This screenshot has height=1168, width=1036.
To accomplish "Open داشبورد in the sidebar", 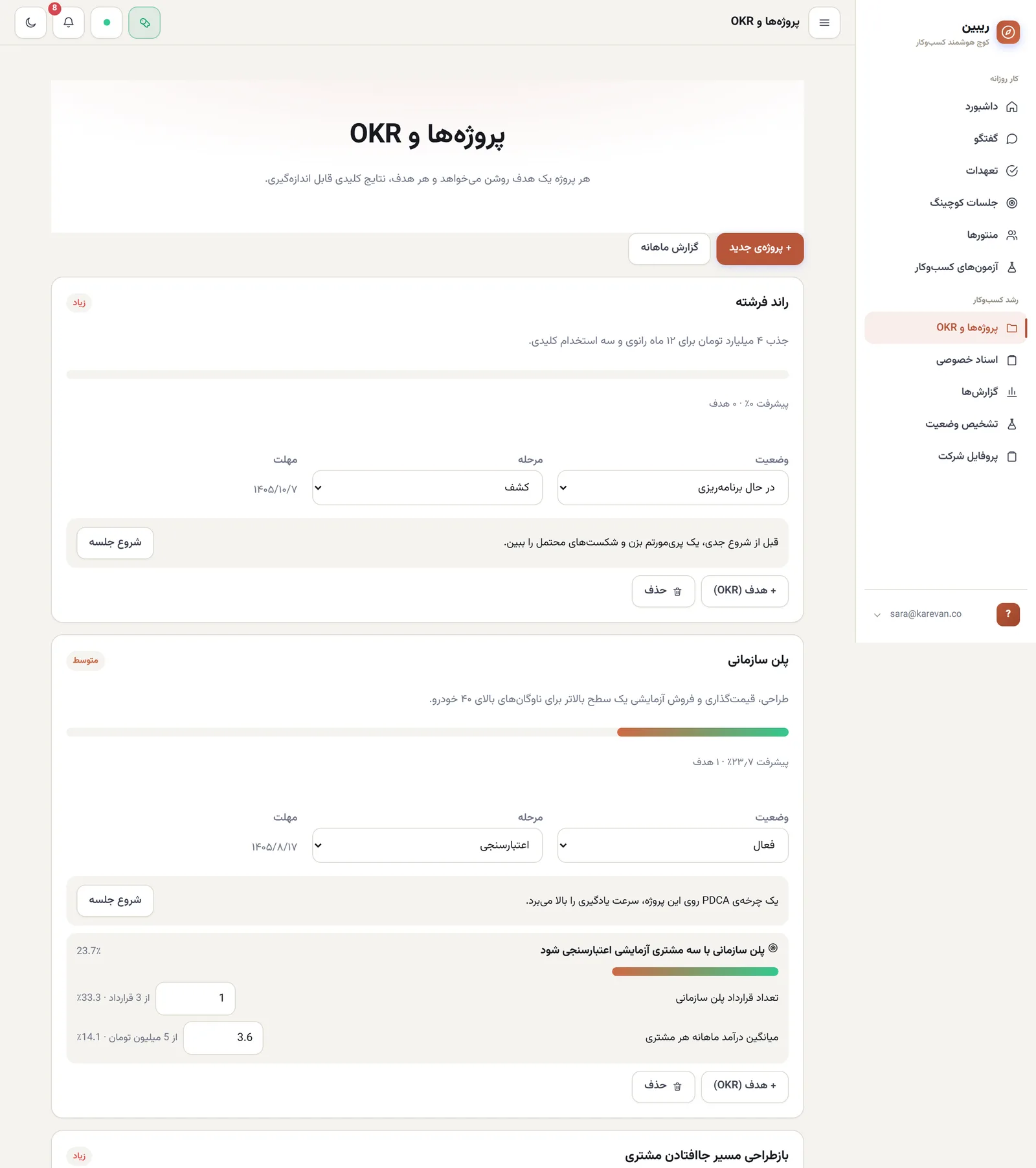I will tap(946, 106).
